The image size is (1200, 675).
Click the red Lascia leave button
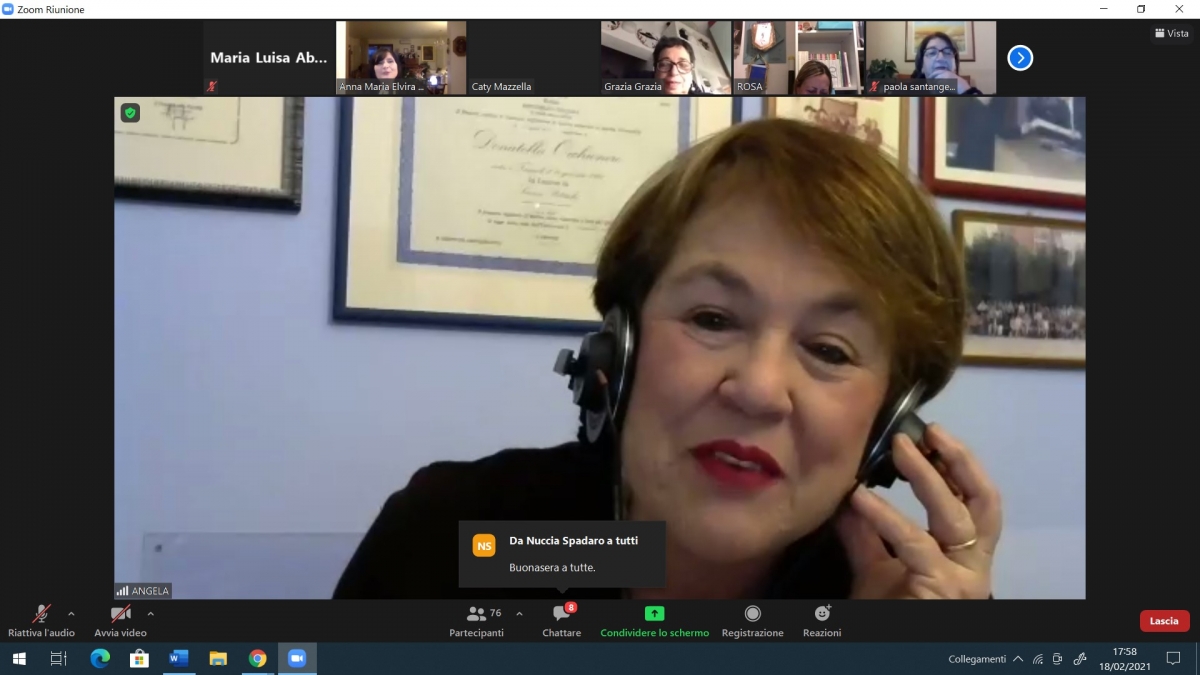click(x=1164, y=621)
